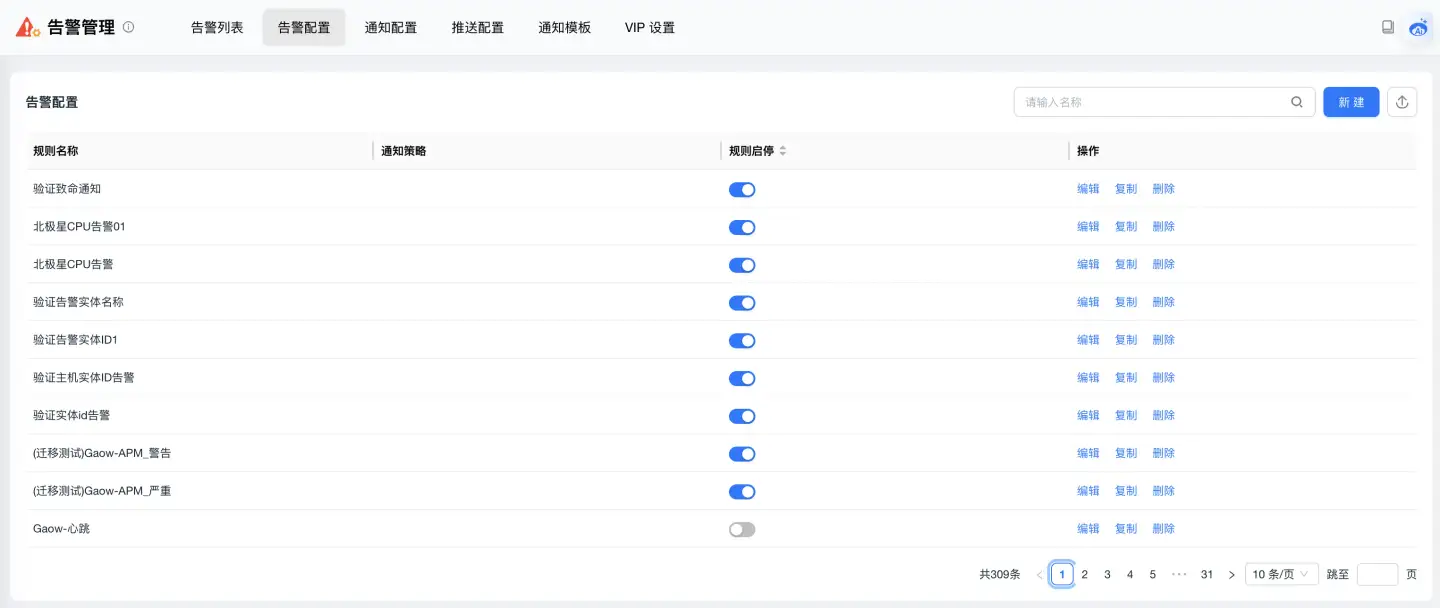This screenshot has height=608, width=1440.
Task: Click the search magnifier icon
Action: pos(1296,101)
